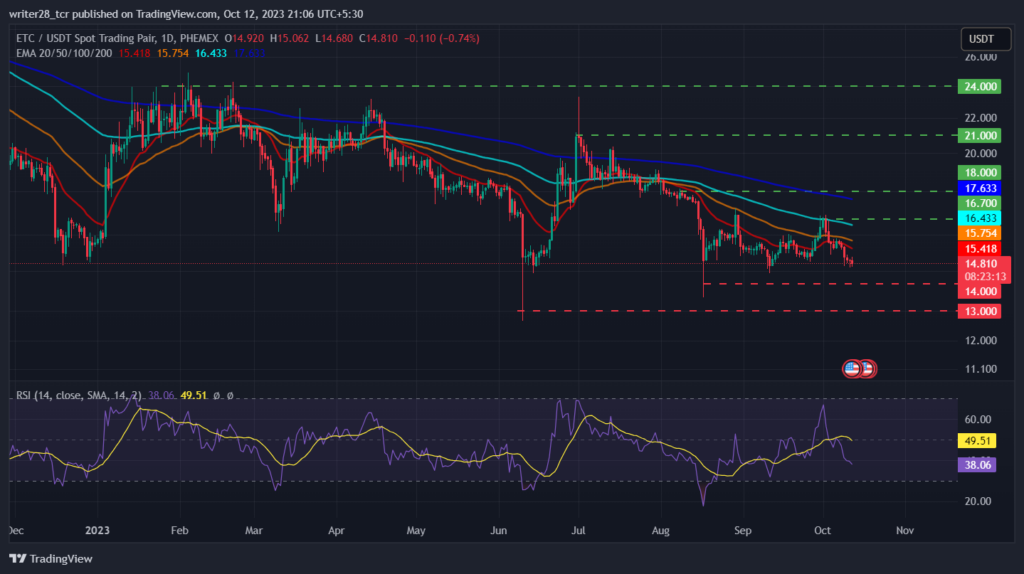Click the Oct label on time axis
Image resolution: width=1024 pixels, height=574 pixels.
coord(822,530)
